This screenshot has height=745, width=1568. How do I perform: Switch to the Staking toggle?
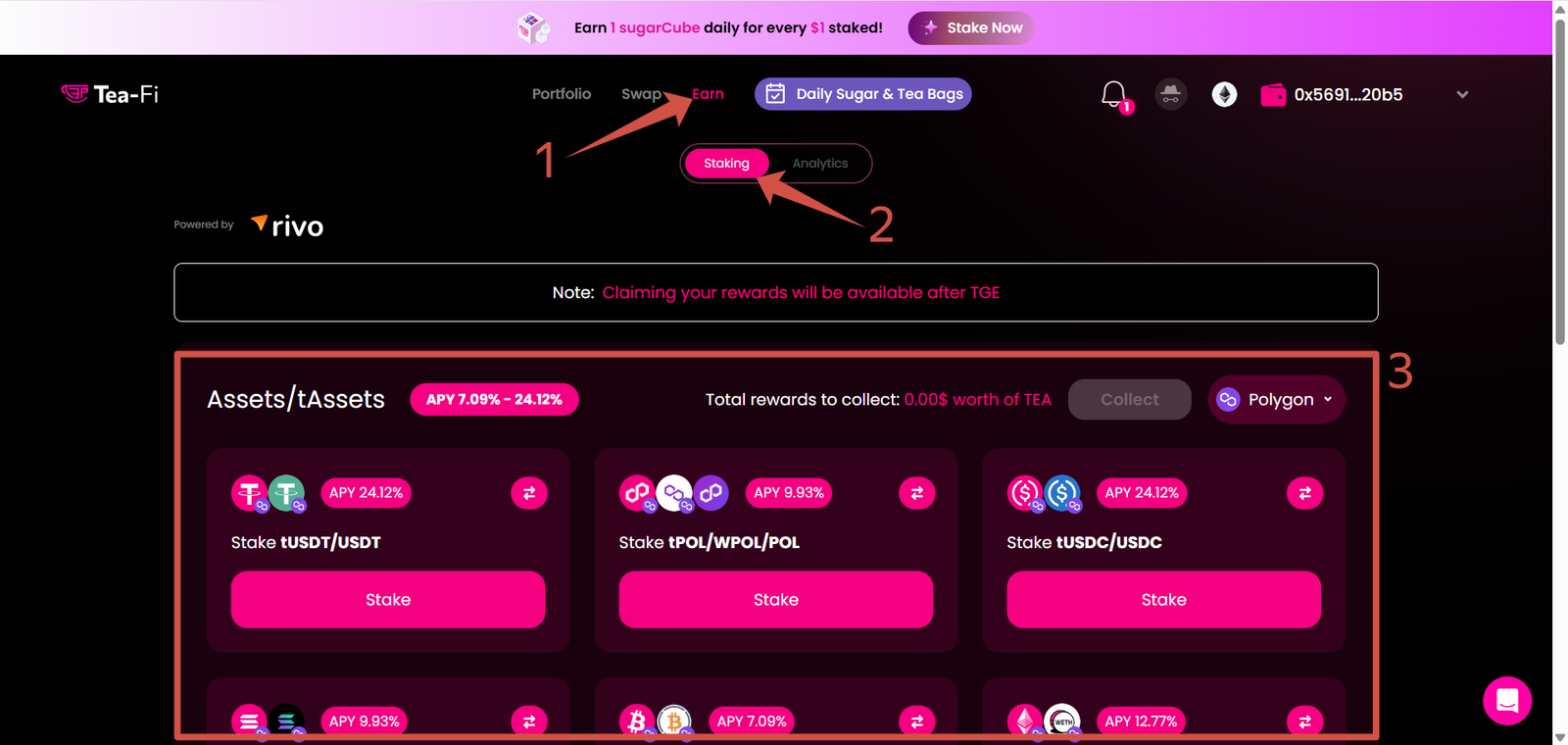click(x=726, y=164)
